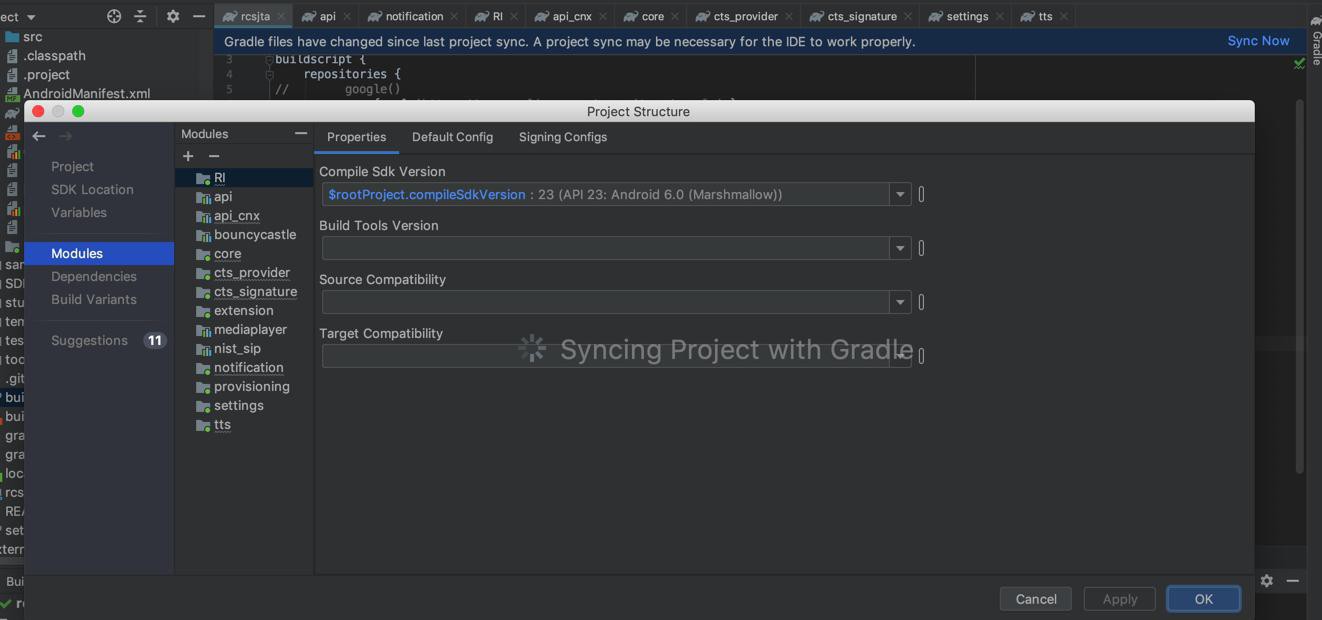Open the bottom tool window gear settings
This screenshot has width=1322, height=620.
pos(1267,580)
